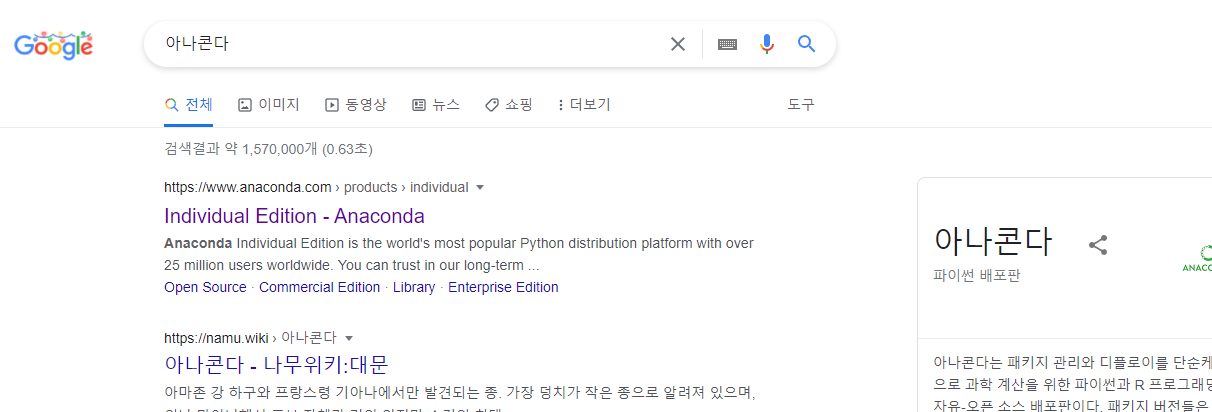Open the 도구 options
This screenshot has height=412, width=1212.
[x=801, y=104]
